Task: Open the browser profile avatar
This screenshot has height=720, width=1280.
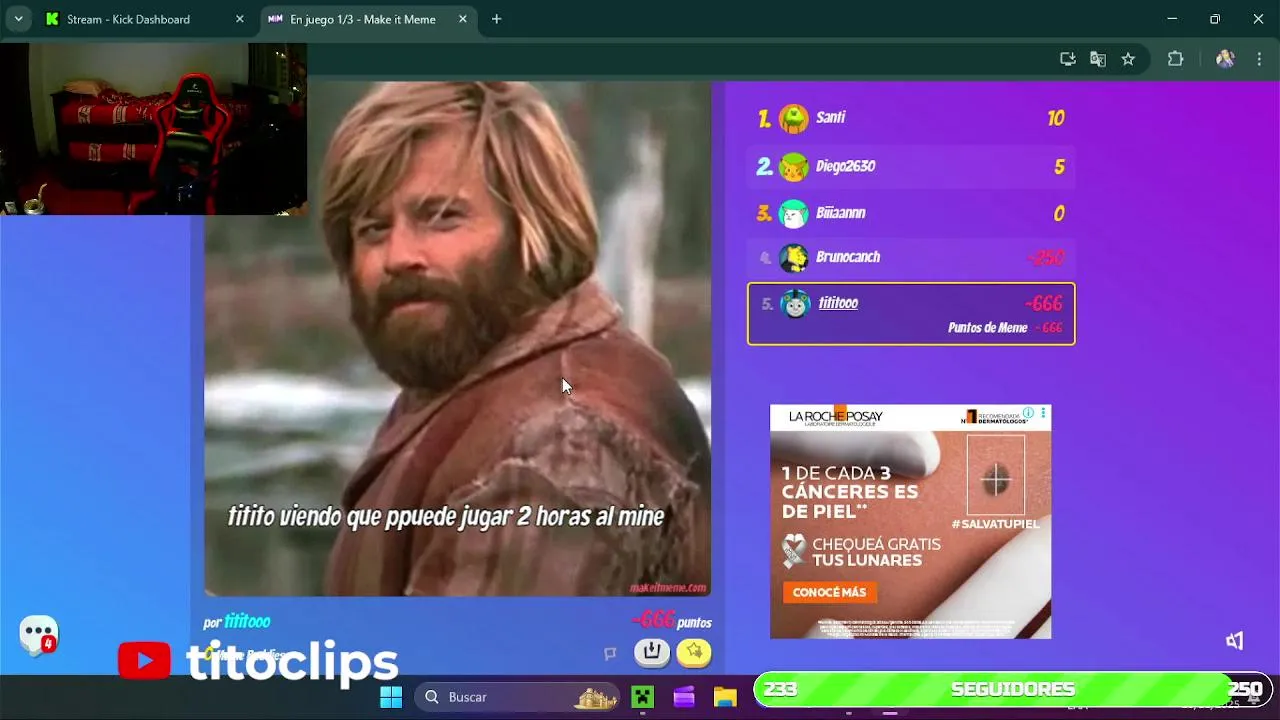Action: pyautogui.click(x=1225, y=59)
